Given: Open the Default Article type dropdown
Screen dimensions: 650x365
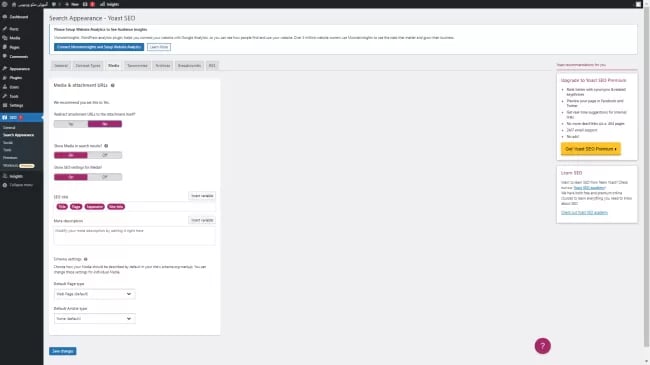Looking at the screenshot, I should point(95,319).
